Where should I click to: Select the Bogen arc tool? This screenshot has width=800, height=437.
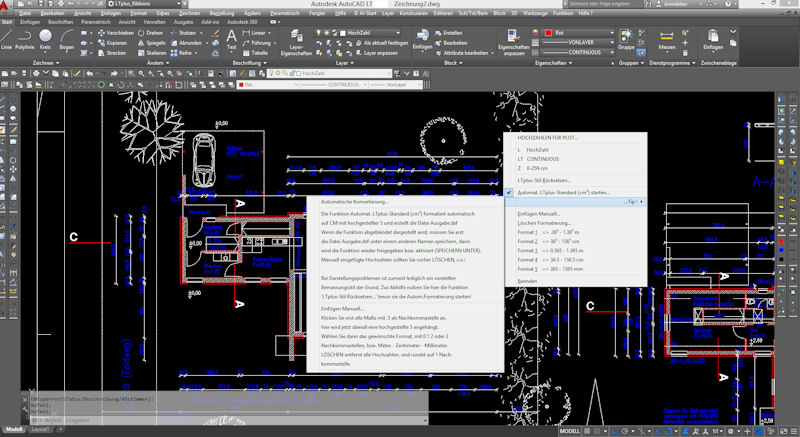pos(66,39)
